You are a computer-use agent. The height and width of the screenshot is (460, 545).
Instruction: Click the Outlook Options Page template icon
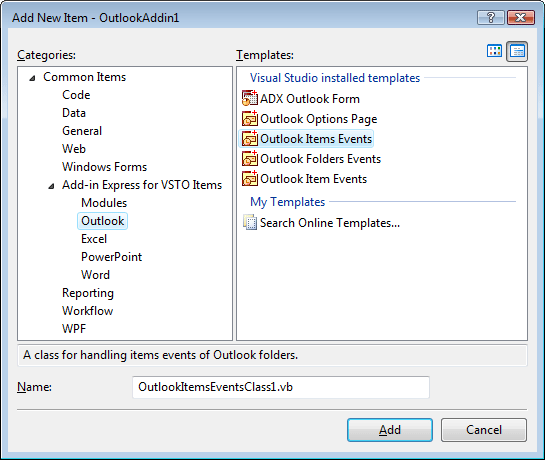pos(250,119)
